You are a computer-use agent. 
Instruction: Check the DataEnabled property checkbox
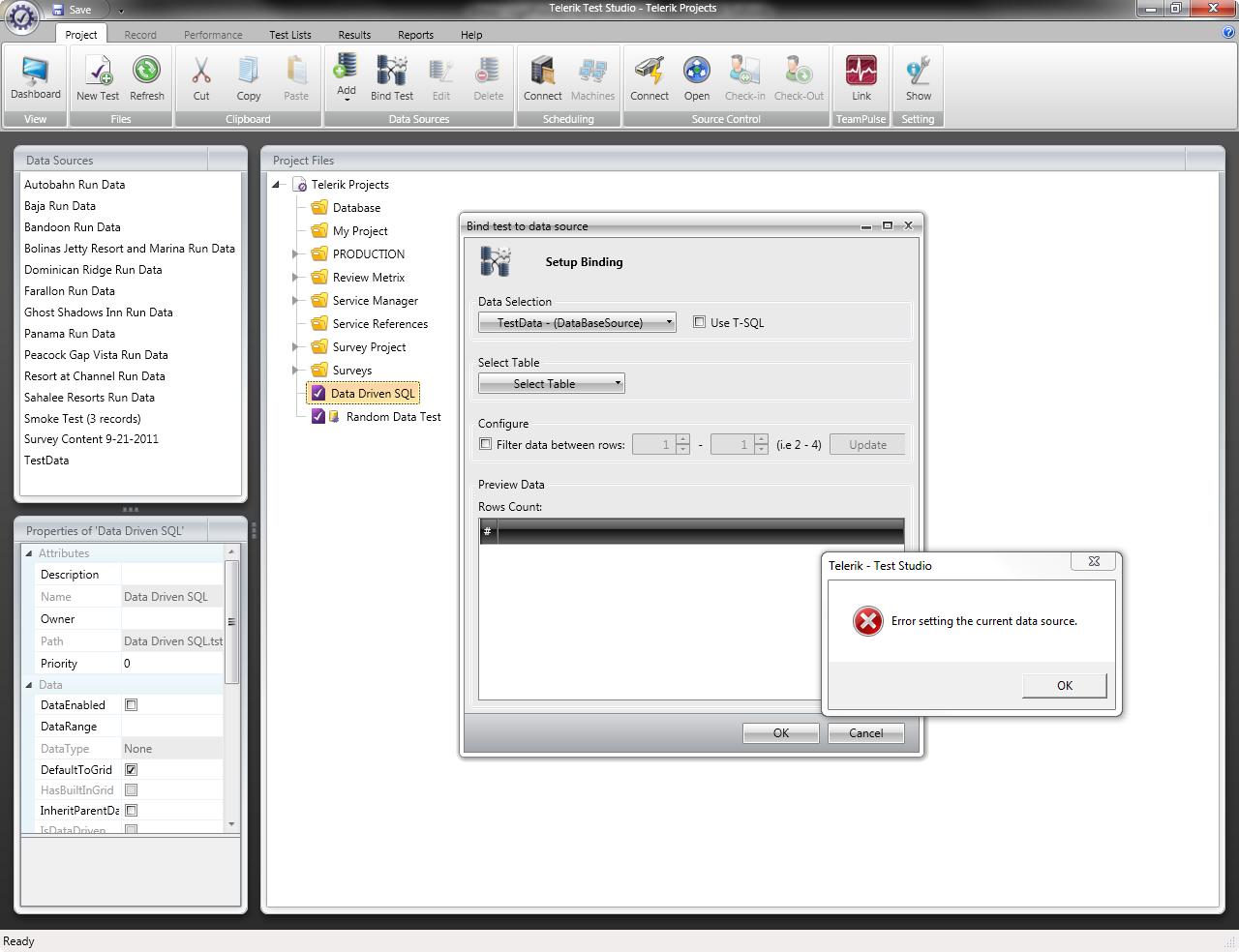coord(132,704)
